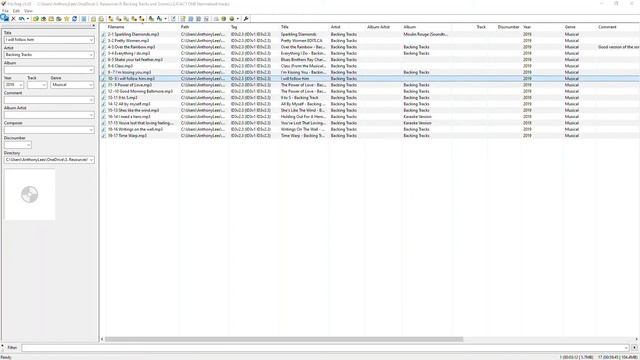Open the Actions dropdown arrow
The image size is (640, 360).
click(x=165, y=19)
